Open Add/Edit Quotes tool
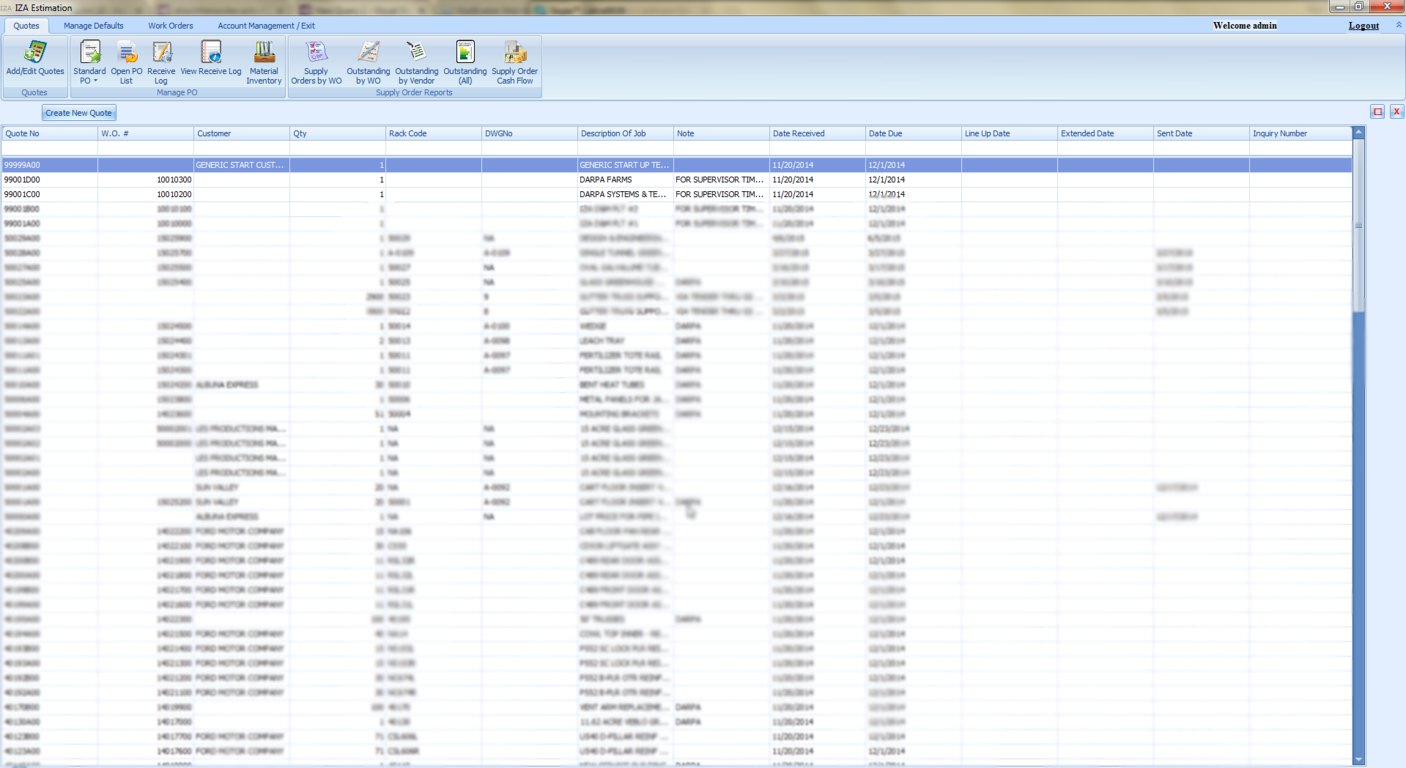 [35, 60]
